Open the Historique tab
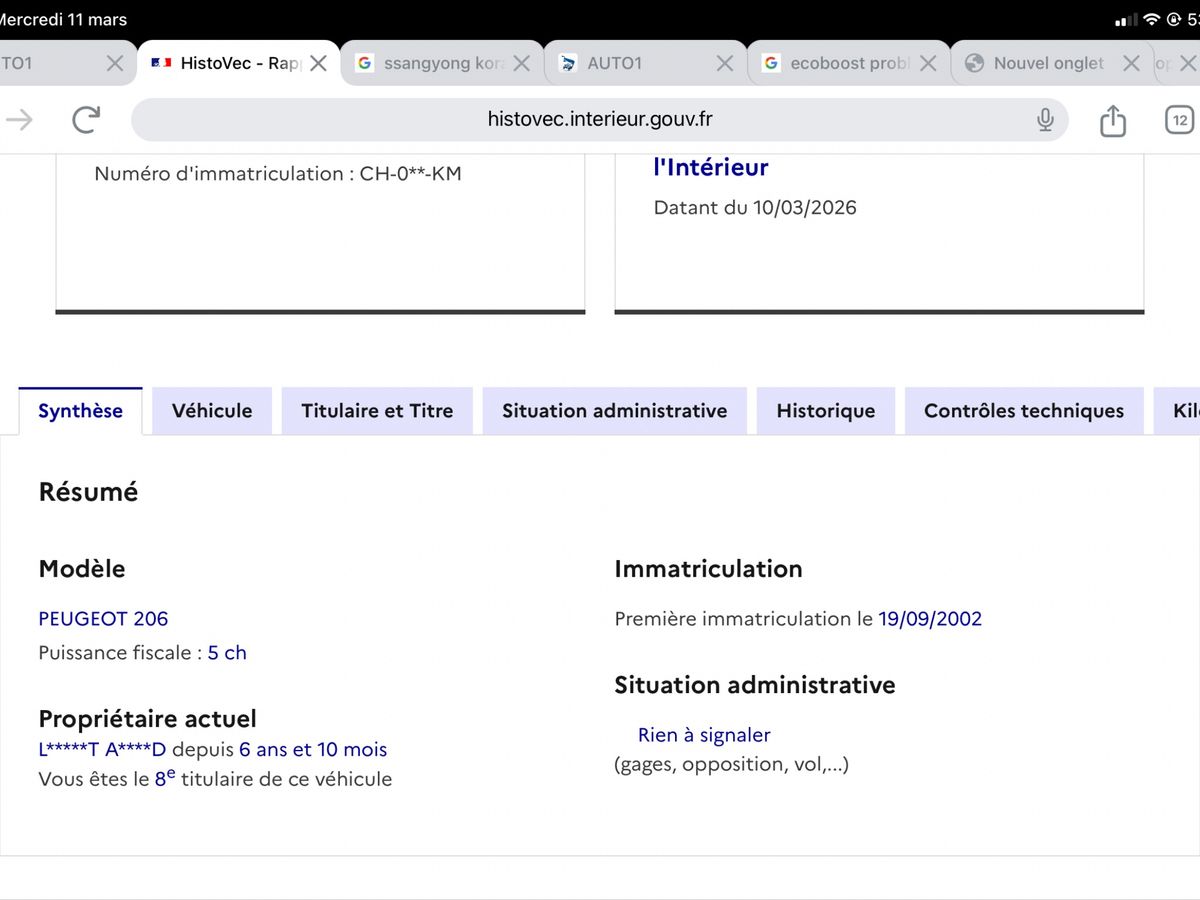1200x900 pixels. coord(826,411)
